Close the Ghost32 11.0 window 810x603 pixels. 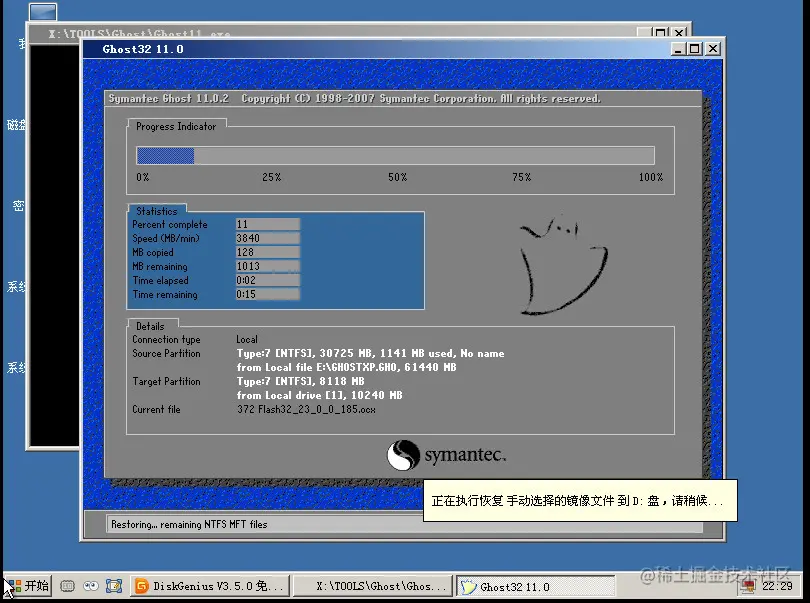(x=713, y=49)
